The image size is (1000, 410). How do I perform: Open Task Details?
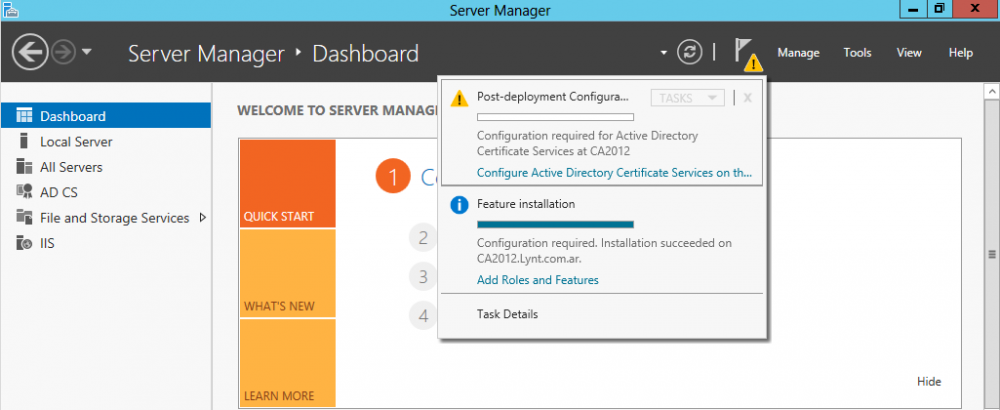point(508,314)
